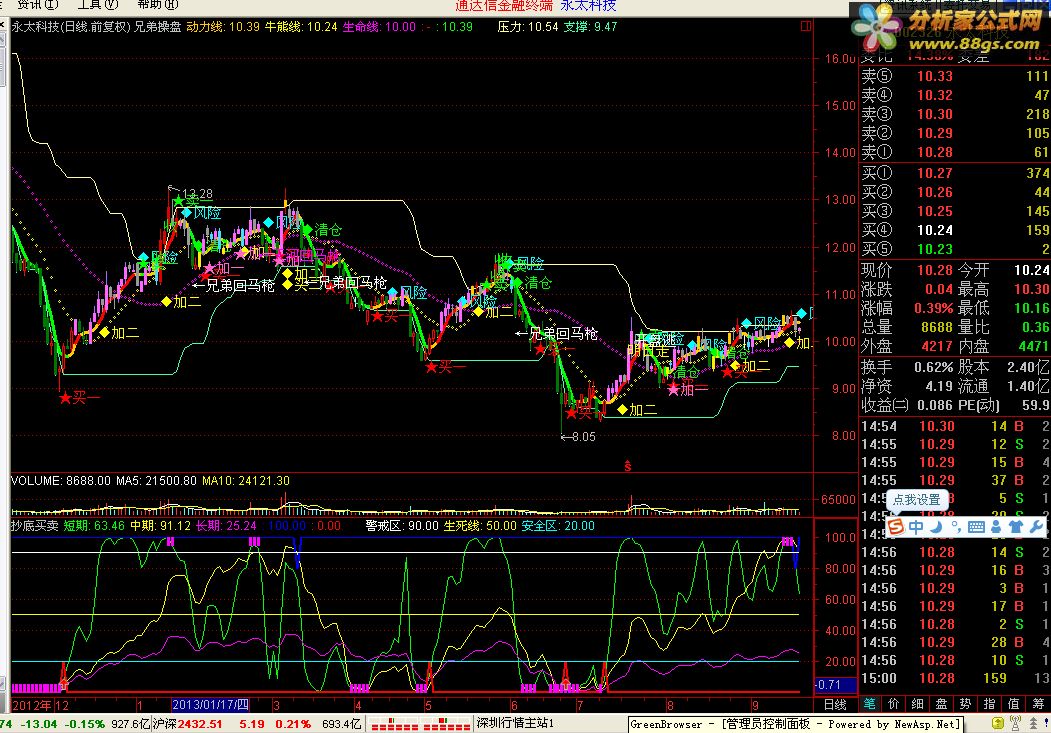Open the 工具 menu
1051x733 pixels.
click(x=97, y=5)
